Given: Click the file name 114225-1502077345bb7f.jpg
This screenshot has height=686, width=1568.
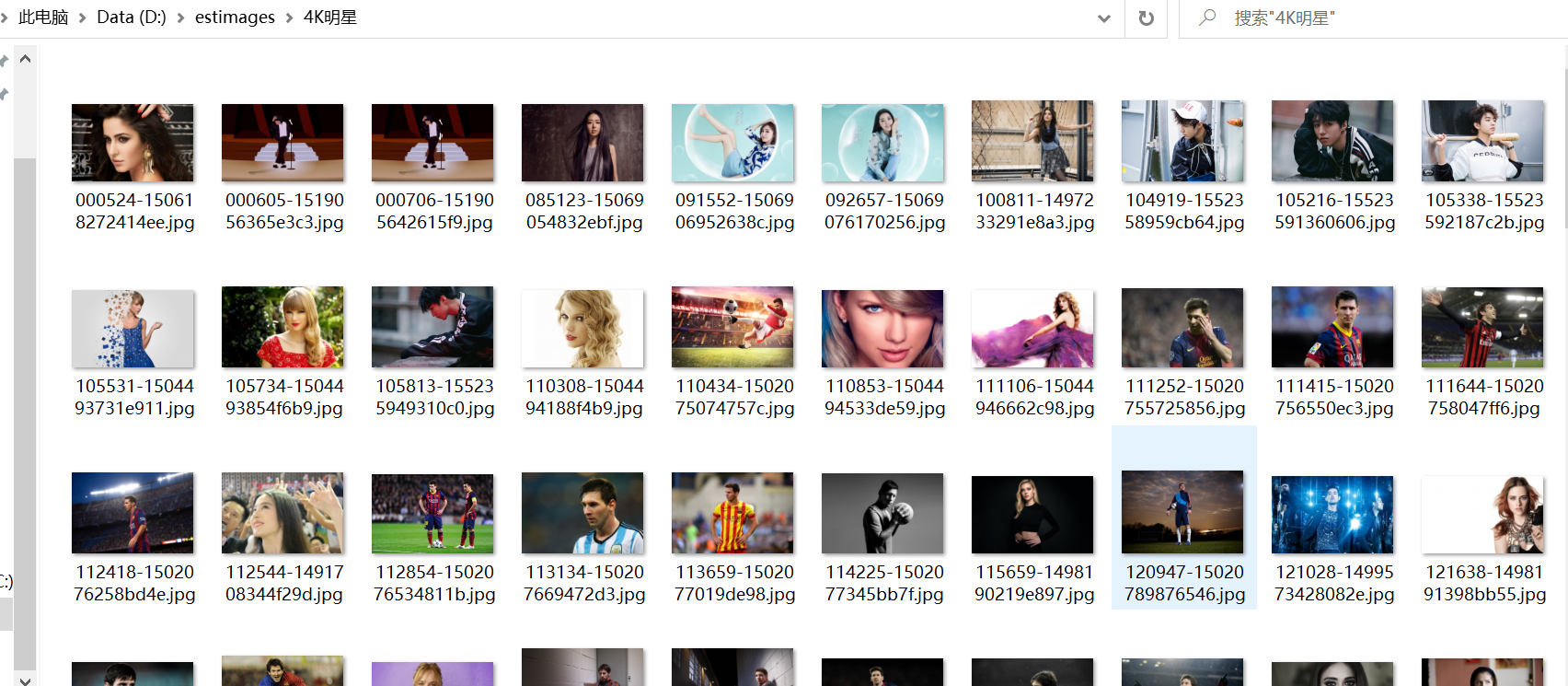Looking at the screenshot, I should (x=884, y=583).
